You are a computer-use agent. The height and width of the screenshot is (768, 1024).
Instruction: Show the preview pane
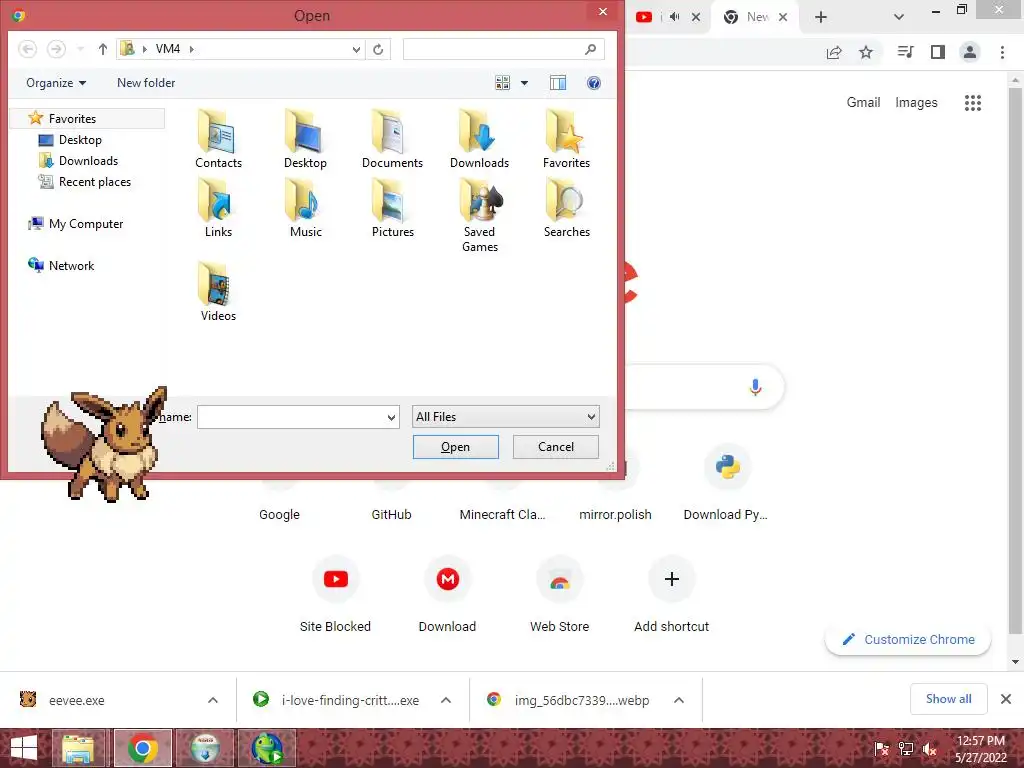pos(558,83)
